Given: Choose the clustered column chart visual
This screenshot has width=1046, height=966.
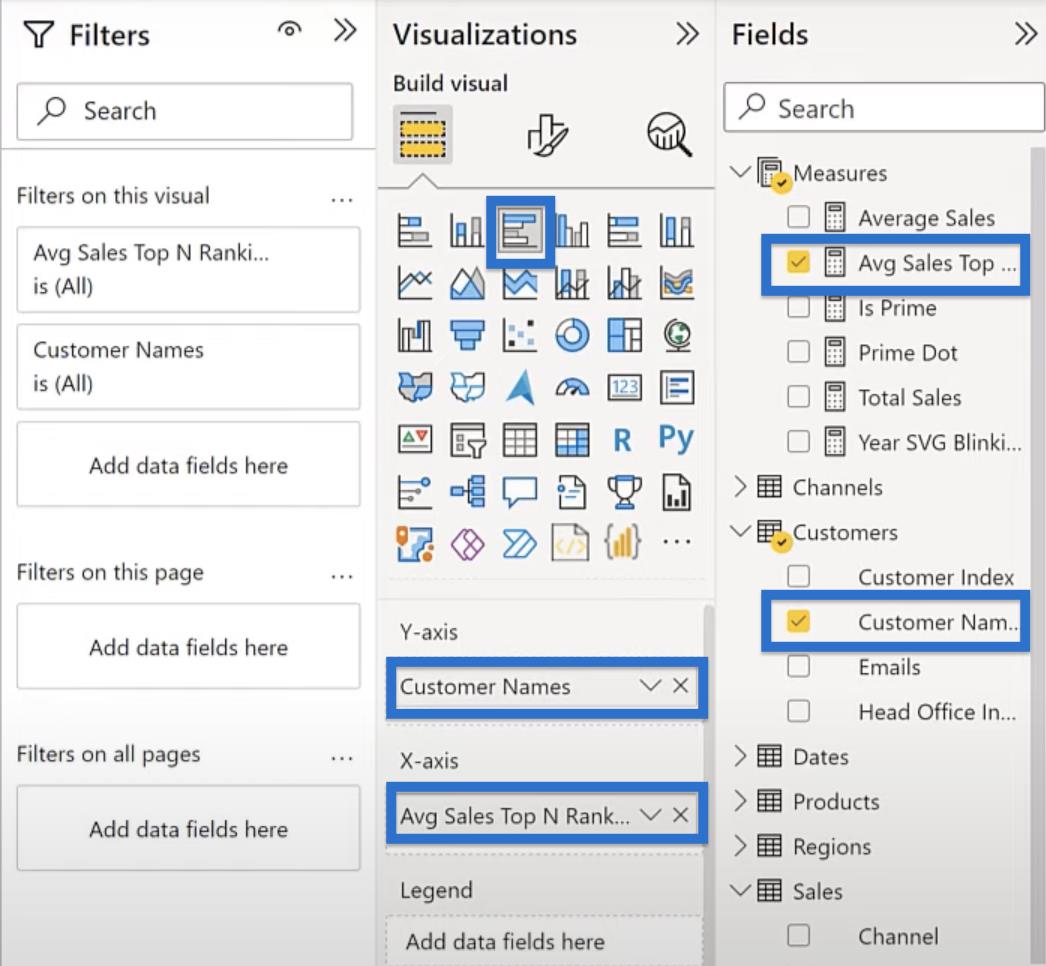Looking at the screenshot, I should point(572,231).
